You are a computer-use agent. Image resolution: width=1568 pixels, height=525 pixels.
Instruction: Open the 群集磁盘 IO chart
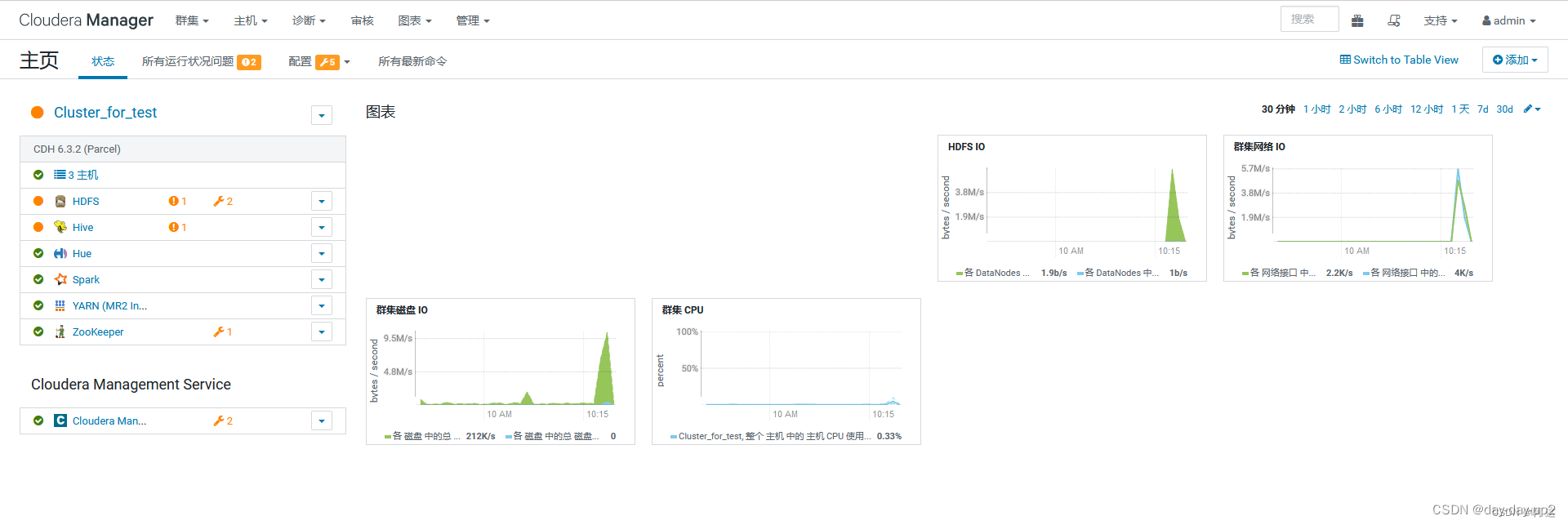tap(501, 372)
